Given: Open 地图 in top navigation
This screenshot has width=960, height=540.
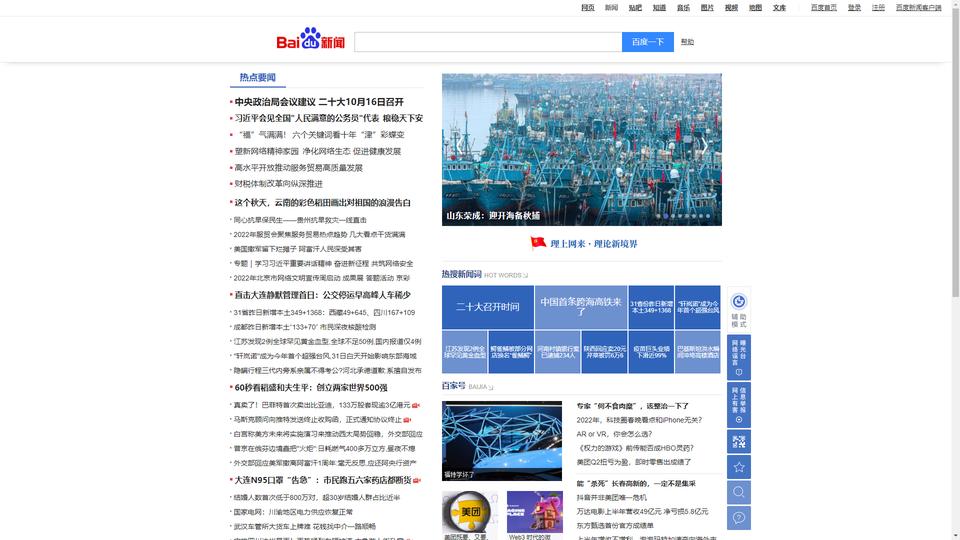Looking at the screenshot, I should click(x=756, y=8).
